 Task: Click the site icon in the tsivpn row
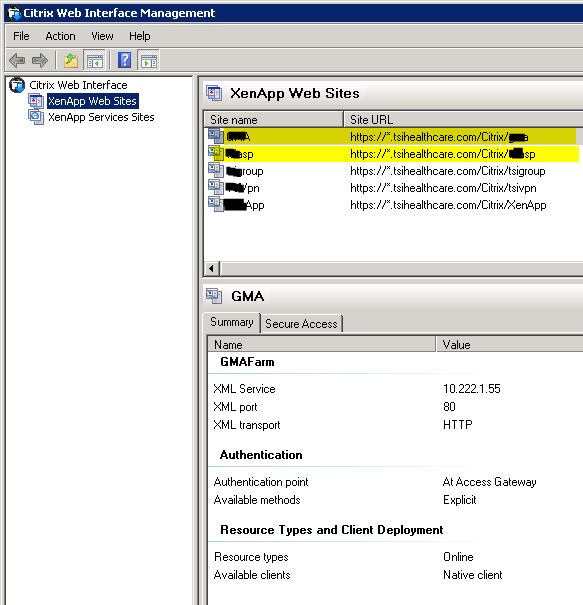click(x=216, y=187)
